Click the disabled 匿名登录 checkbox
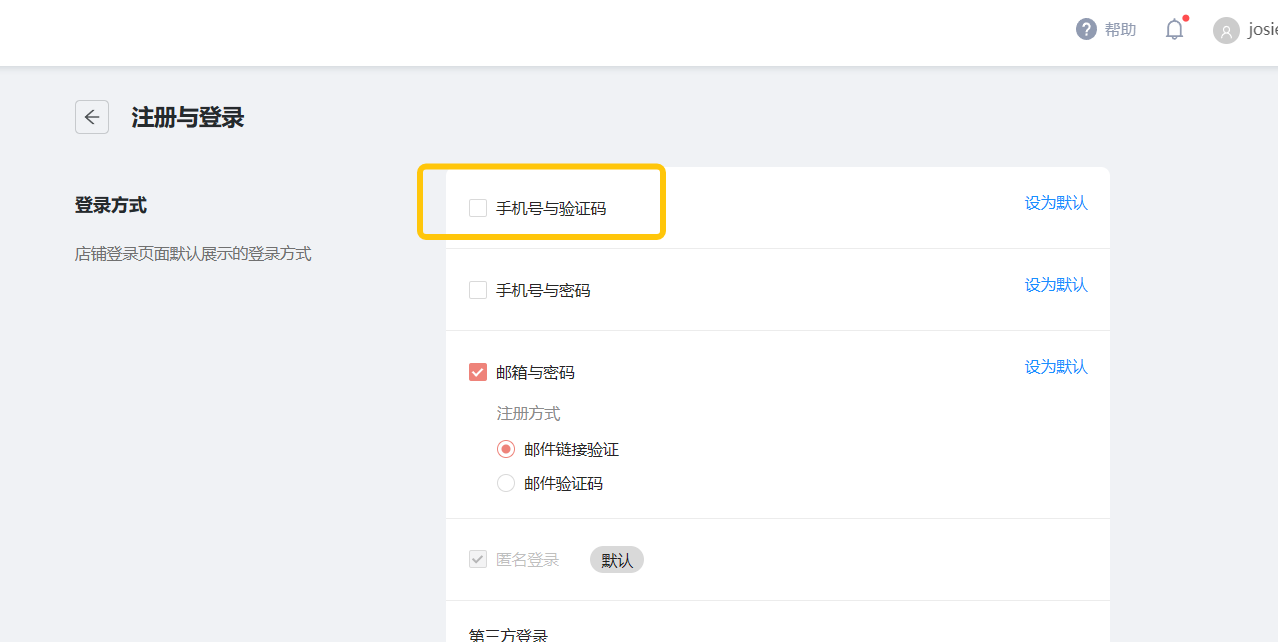The width and height of the screenshot is (1278, 642). [x=478, y=559]
